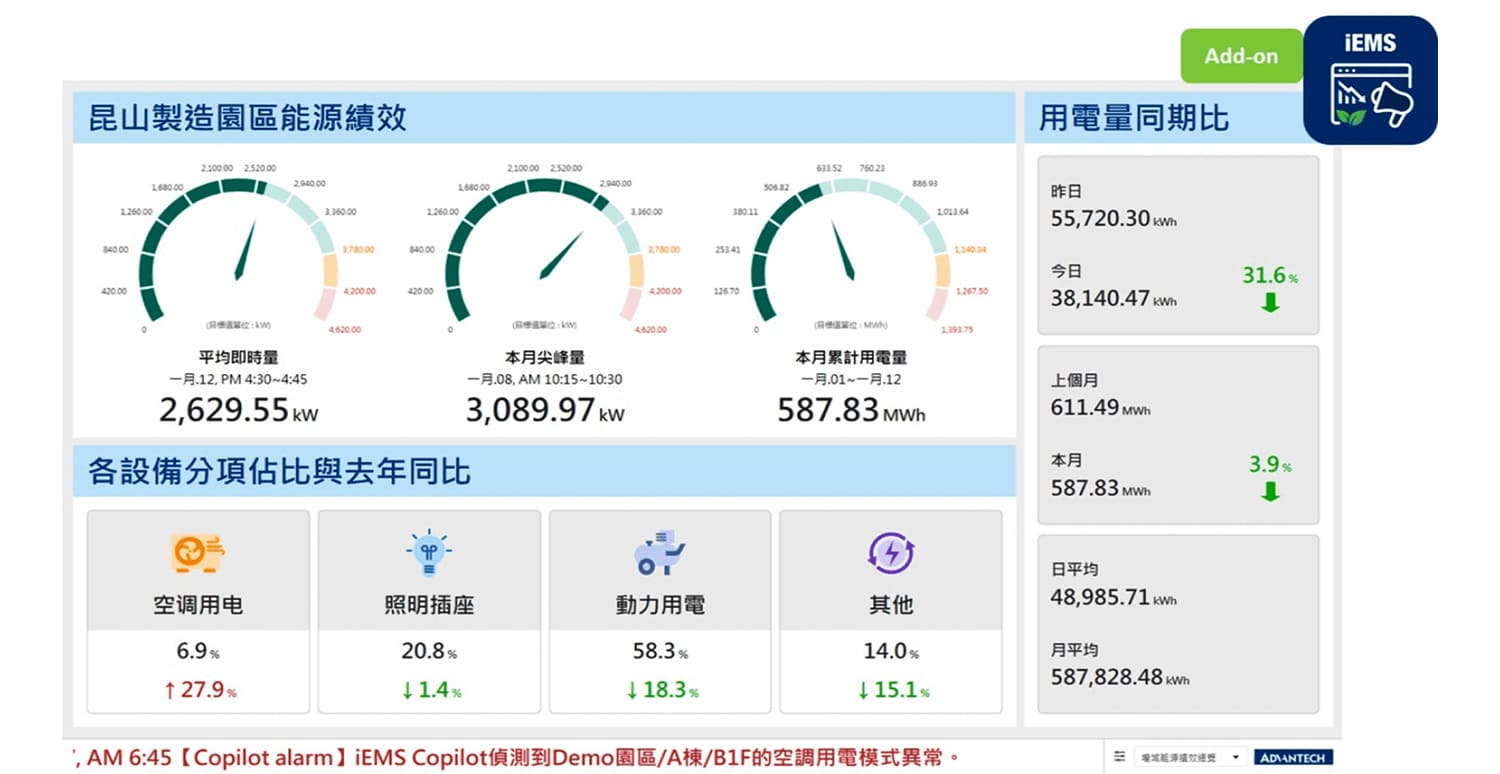Expand the dashboard selection dropdown
Image resolution: width=1500 pixels, height=774 pixels.
pyautogui.click(x=1189, y=757)
